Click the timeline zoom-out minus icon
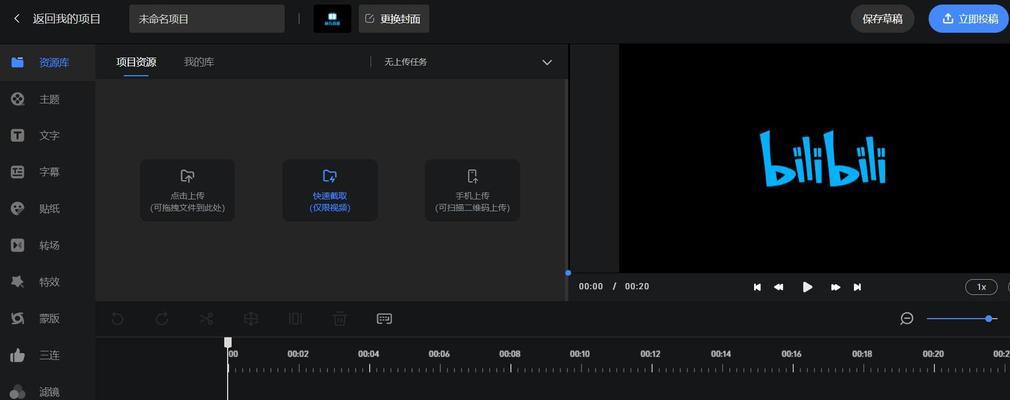The image size is (1010, 400). [907, 318]
